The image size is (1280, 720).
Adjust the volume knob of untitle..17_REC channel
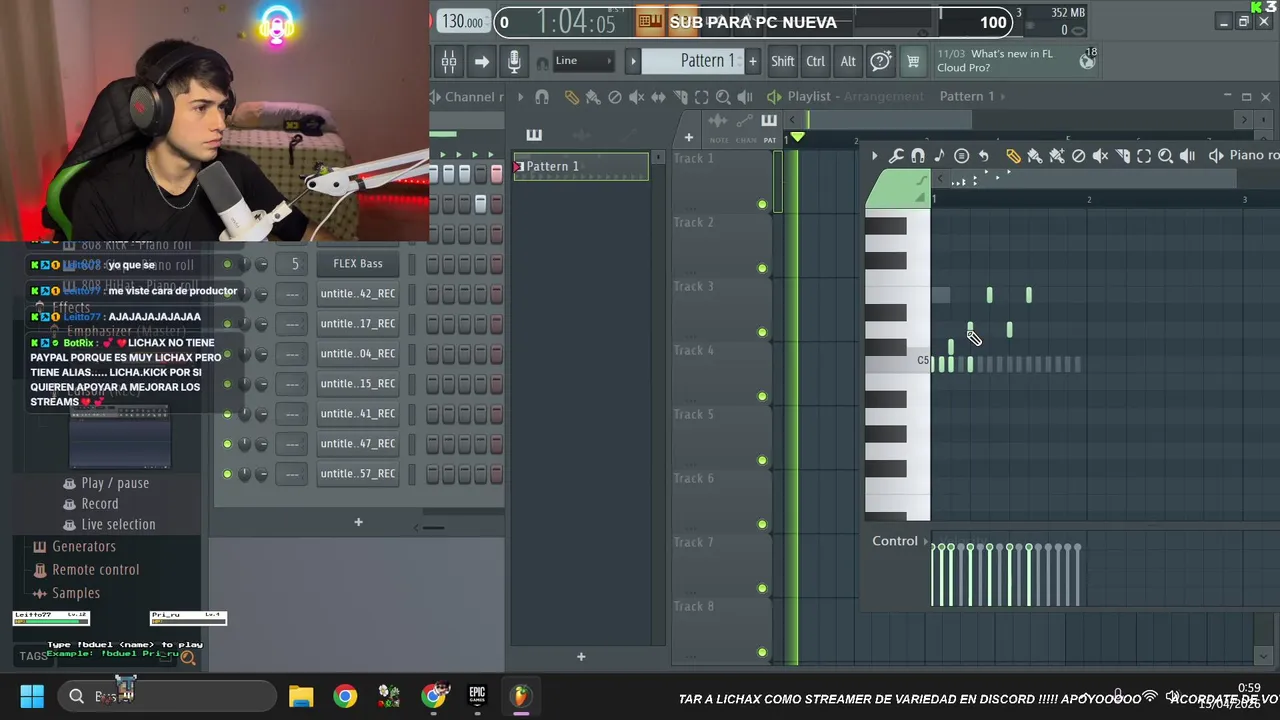[x=261, y=324]
